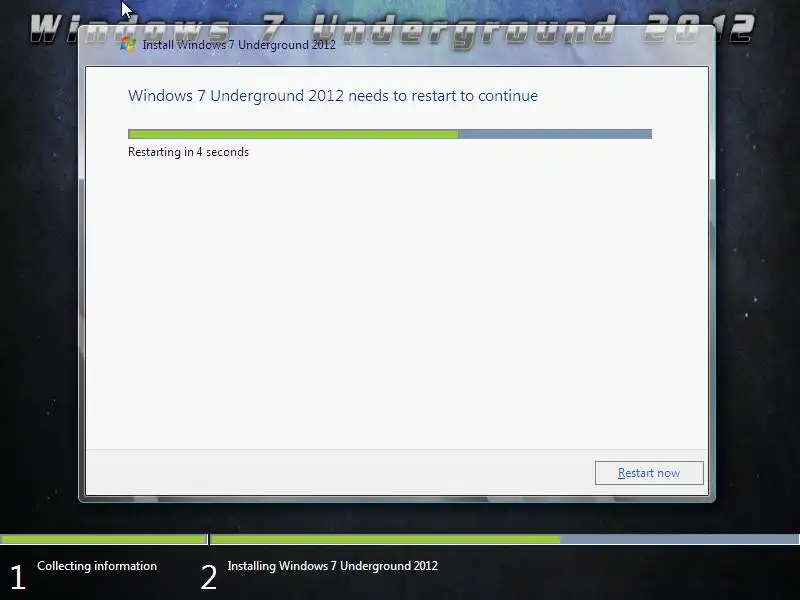Screen dimensions: 800x600
Task: Click the Restart now button
Action: pyautogui.click(x=649, y=473)
